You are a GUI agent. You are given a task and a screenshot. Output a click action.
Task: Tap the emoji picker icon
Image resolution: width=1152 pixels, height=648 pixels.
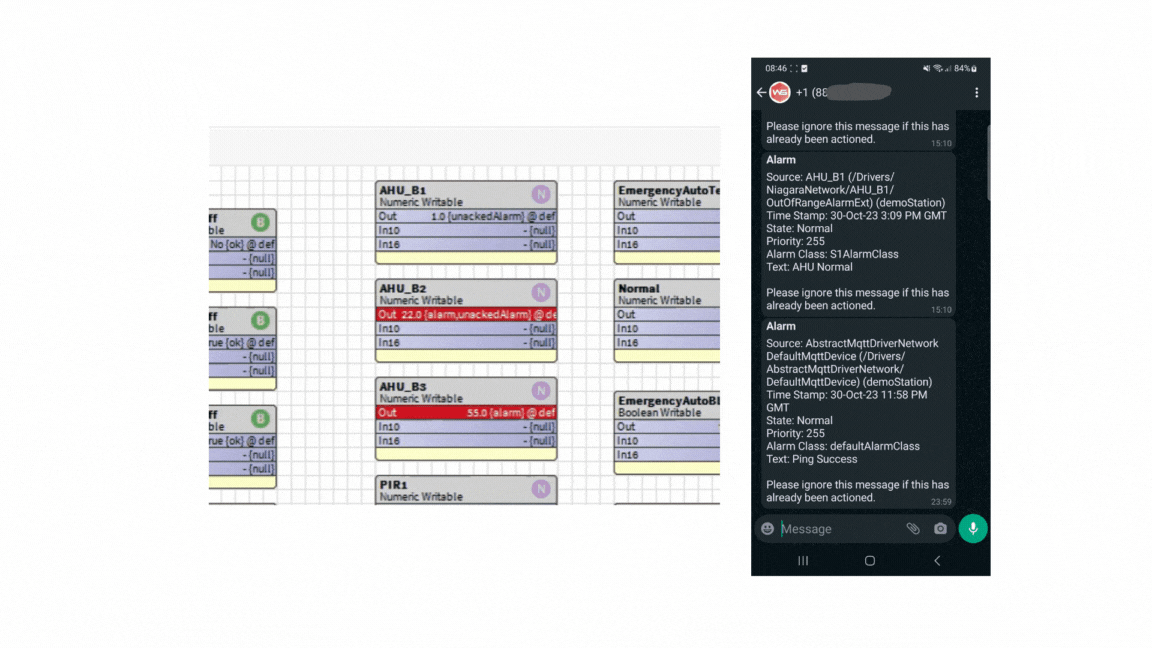[768, 529]
